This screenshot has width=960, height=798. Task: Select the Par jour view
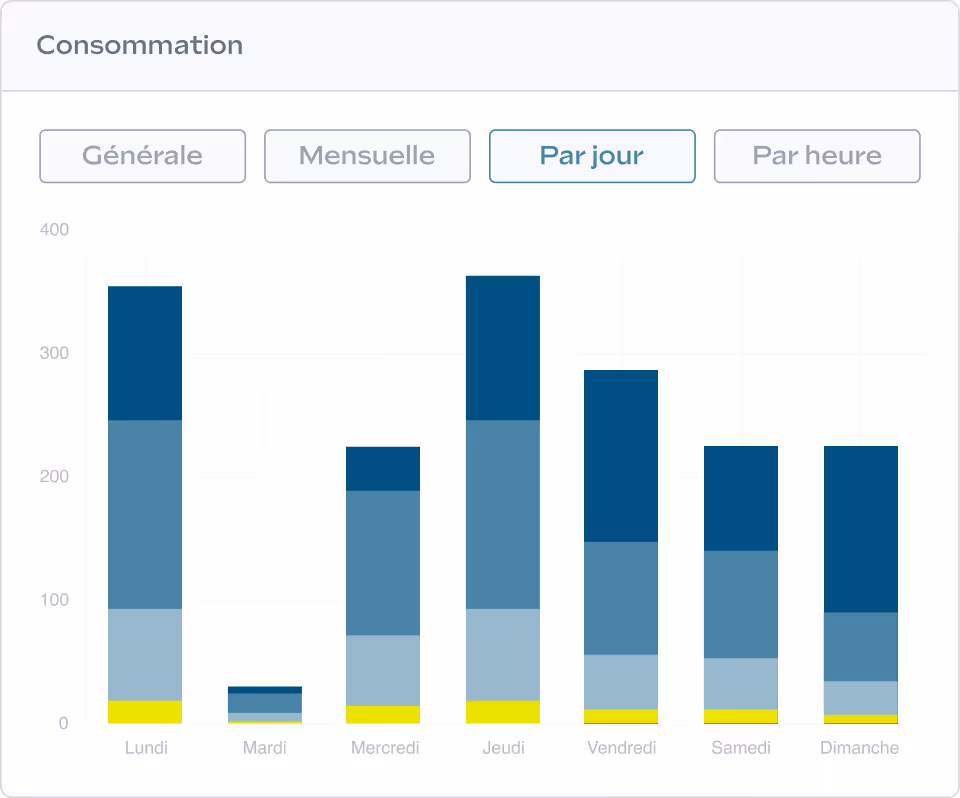(x=592, y=156)
